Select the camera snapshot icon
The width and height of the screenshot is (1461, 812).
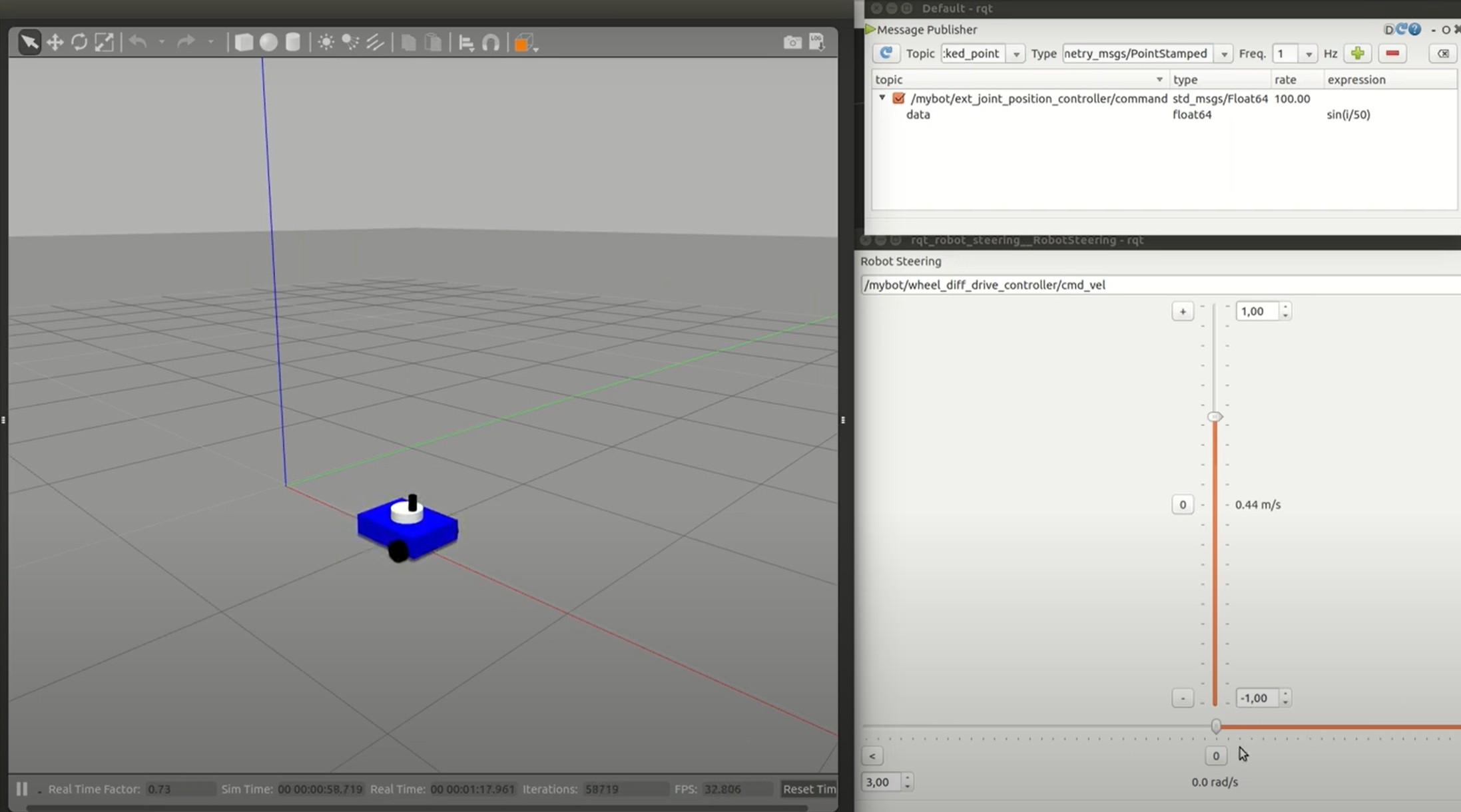tap(792, 42)
